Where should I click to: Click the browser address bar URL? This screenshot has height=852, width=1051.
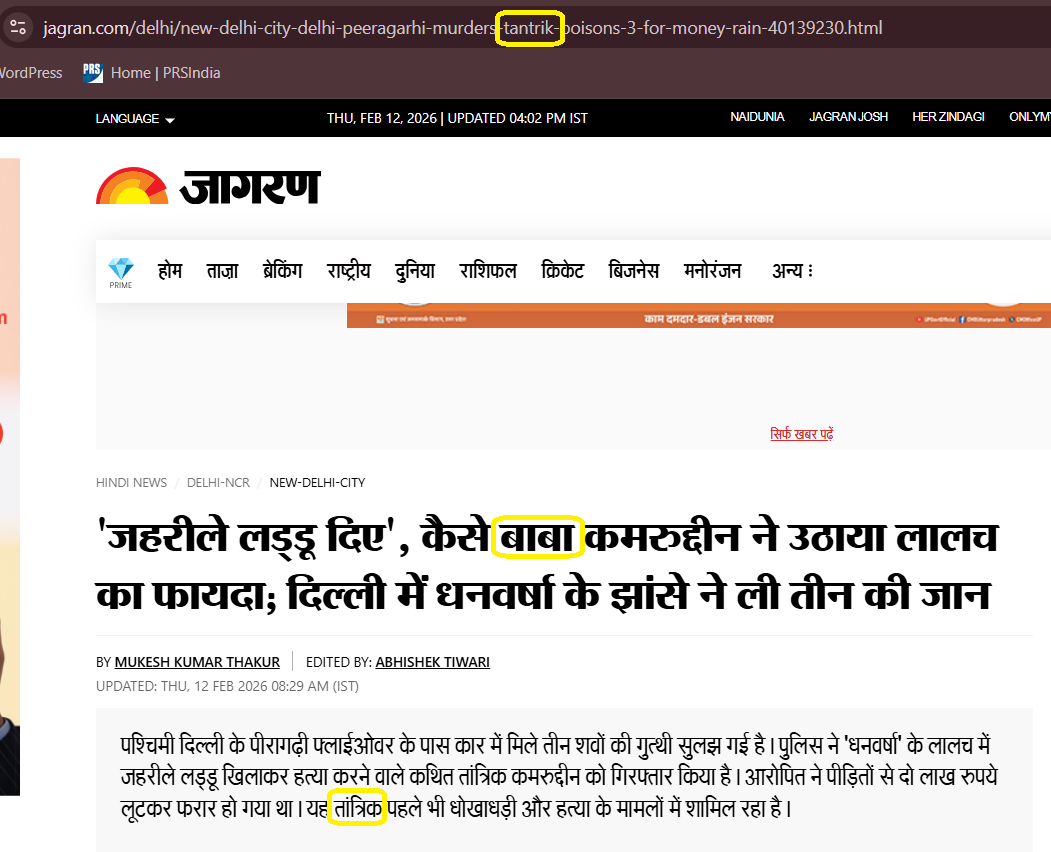(x=462, y=27)
